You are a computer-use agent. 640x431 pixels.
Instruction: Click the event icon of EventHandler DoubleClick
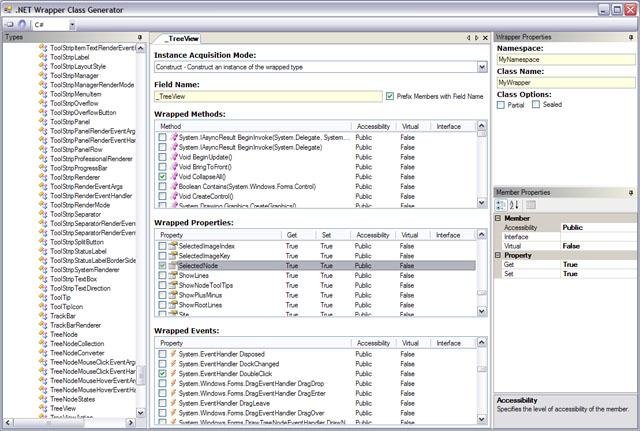pyautogui.click(x=173, y=373)
